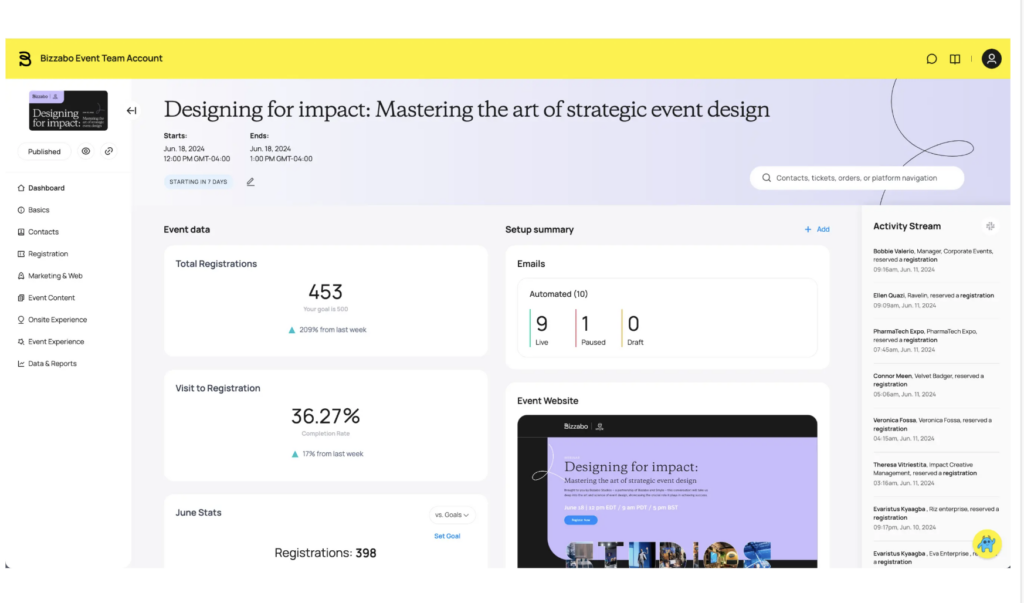Navigate to Data & Reports
1024x603 pixels.
[52, 364]
